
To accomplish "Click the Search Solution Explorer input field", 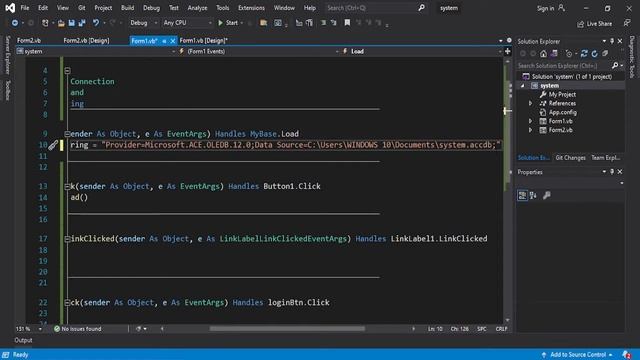I will [564, 65].
